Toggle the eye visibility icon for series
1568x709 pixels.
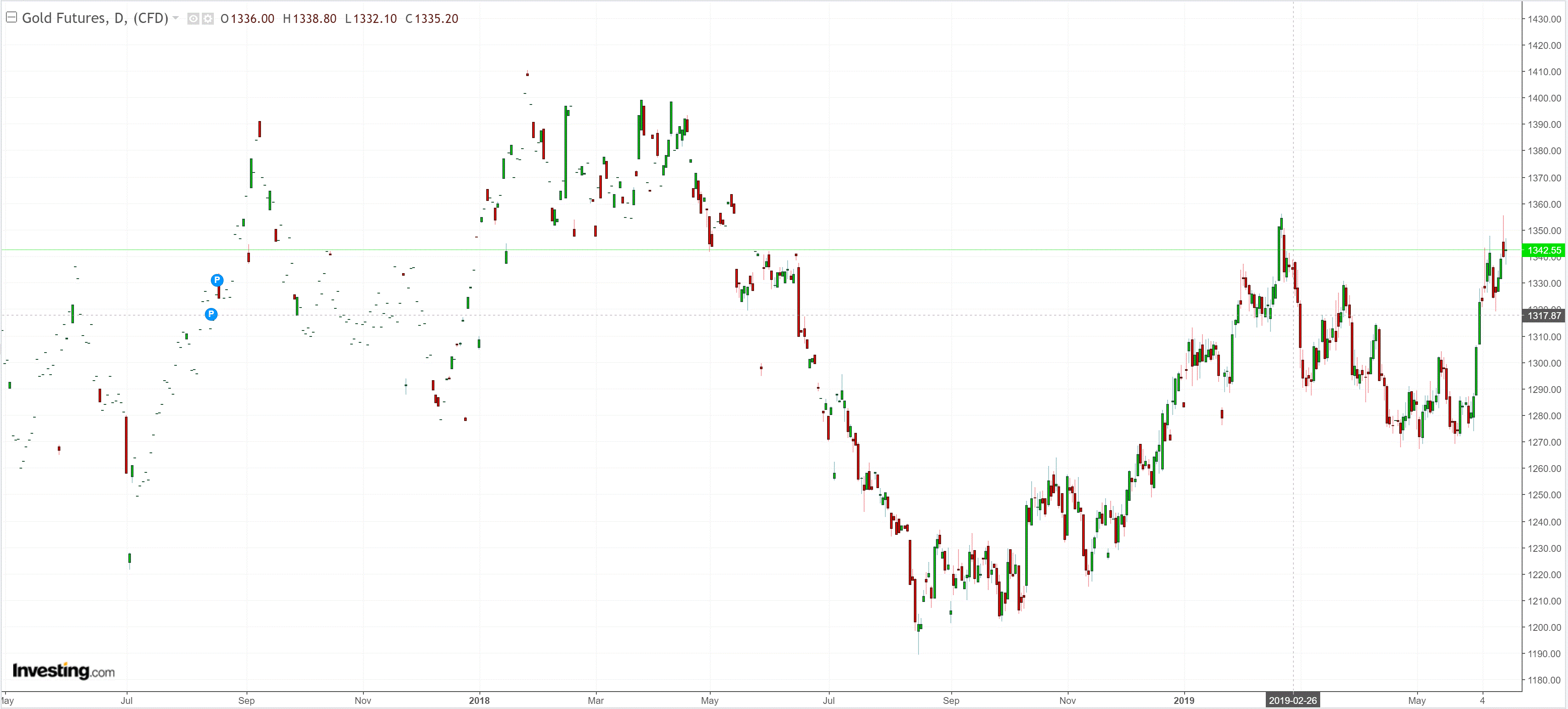193,19
